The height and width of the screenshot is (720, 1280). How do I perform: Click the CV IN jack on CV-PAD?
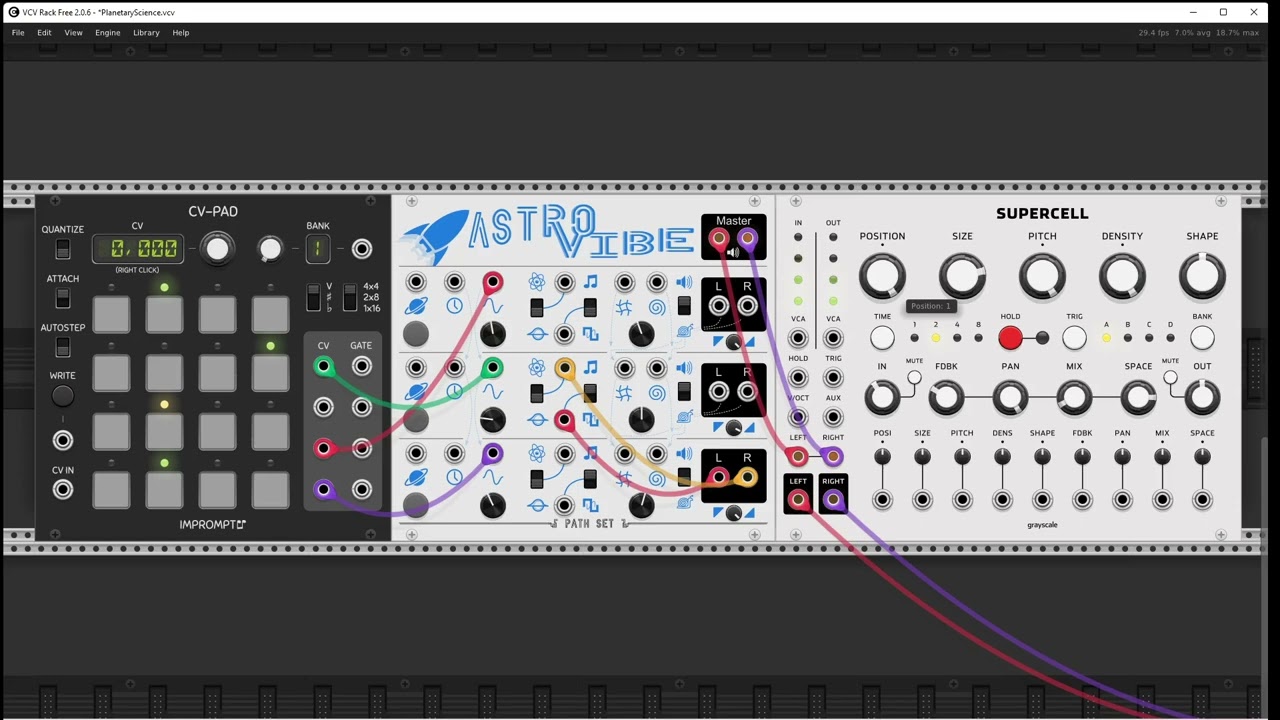click(x=63, y=489)
